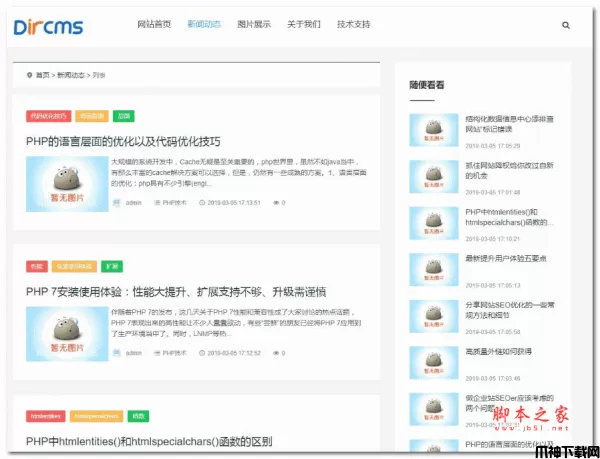Click sidebar date 2019-03-05 17:01:48

(x=493, y=192)
